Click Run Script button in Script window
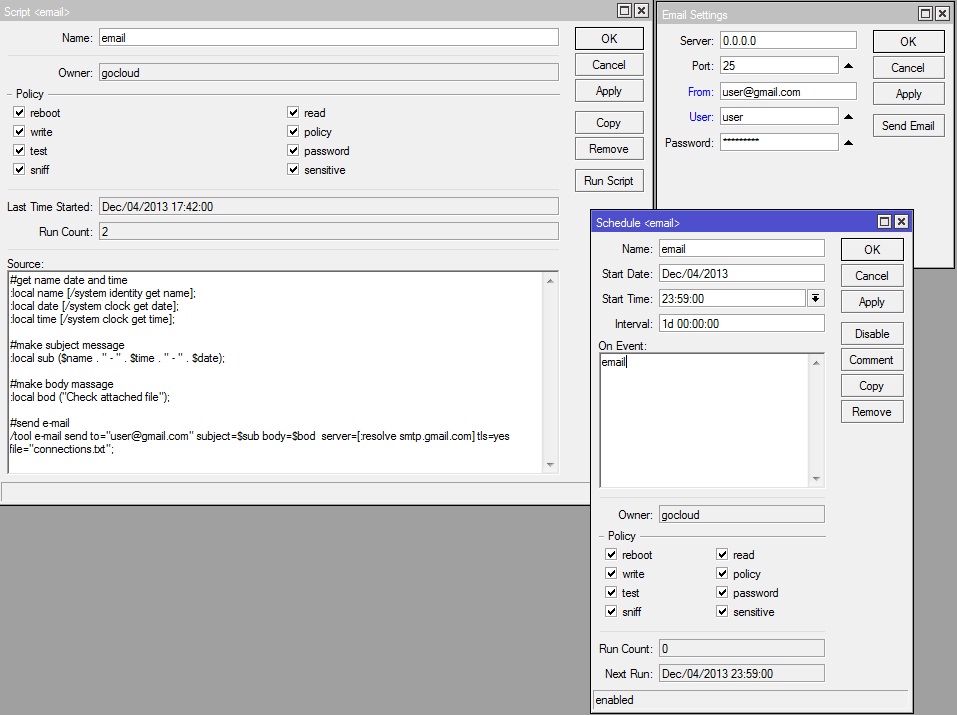 click(608, 181)
